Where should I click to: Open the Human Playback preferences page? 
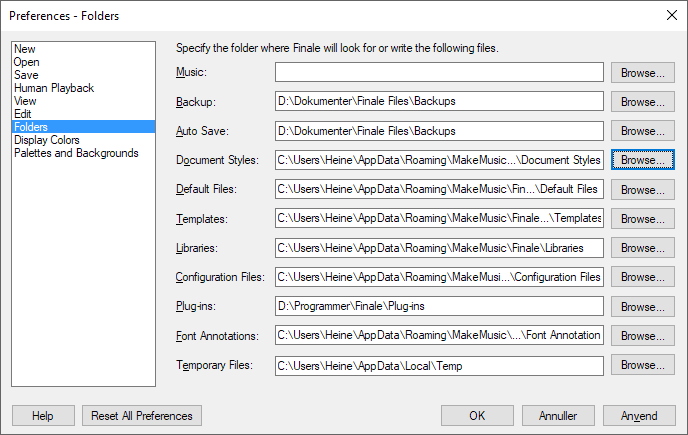coord(54,88)
